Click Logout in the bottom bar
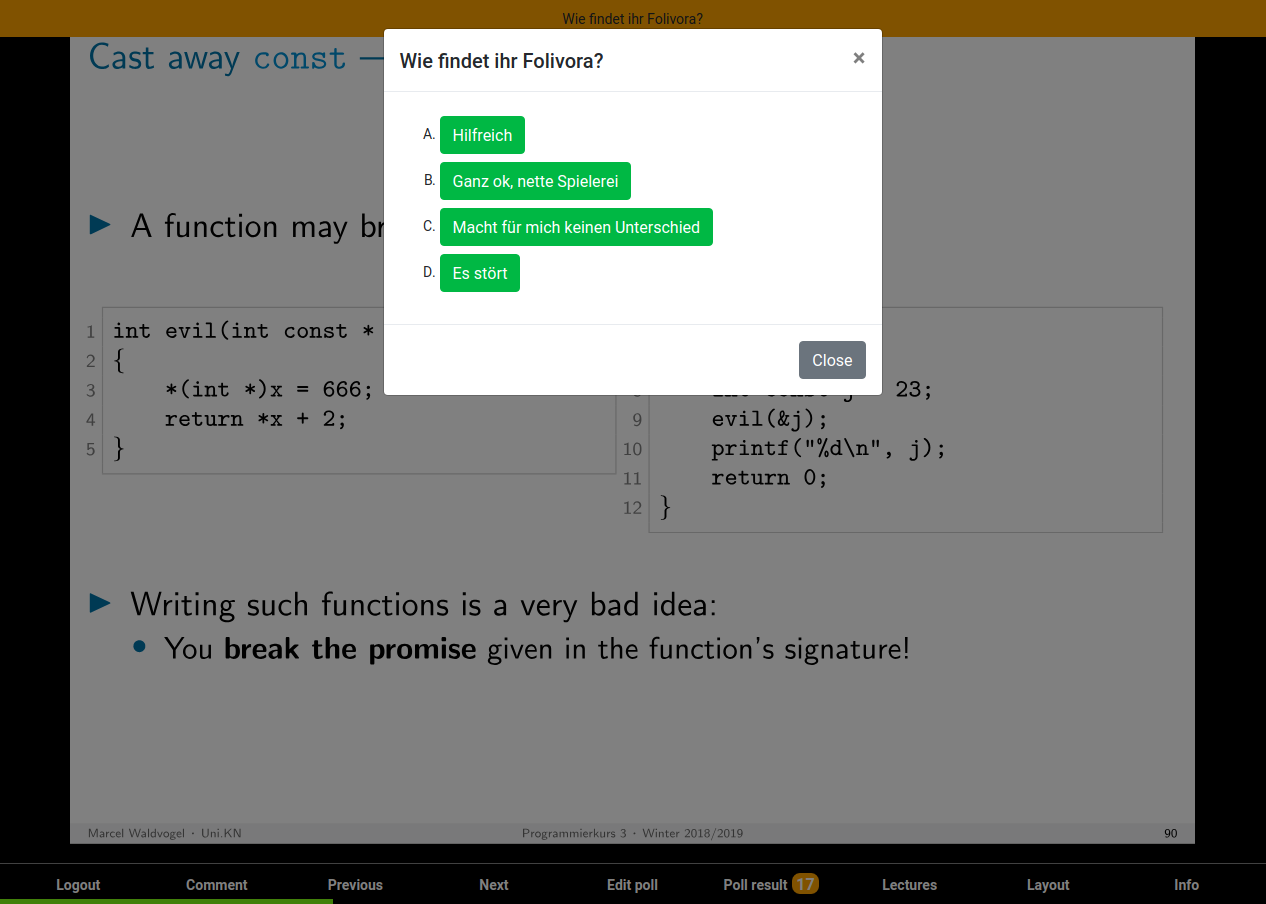The image size is (1266, 904). click(78, 884)
